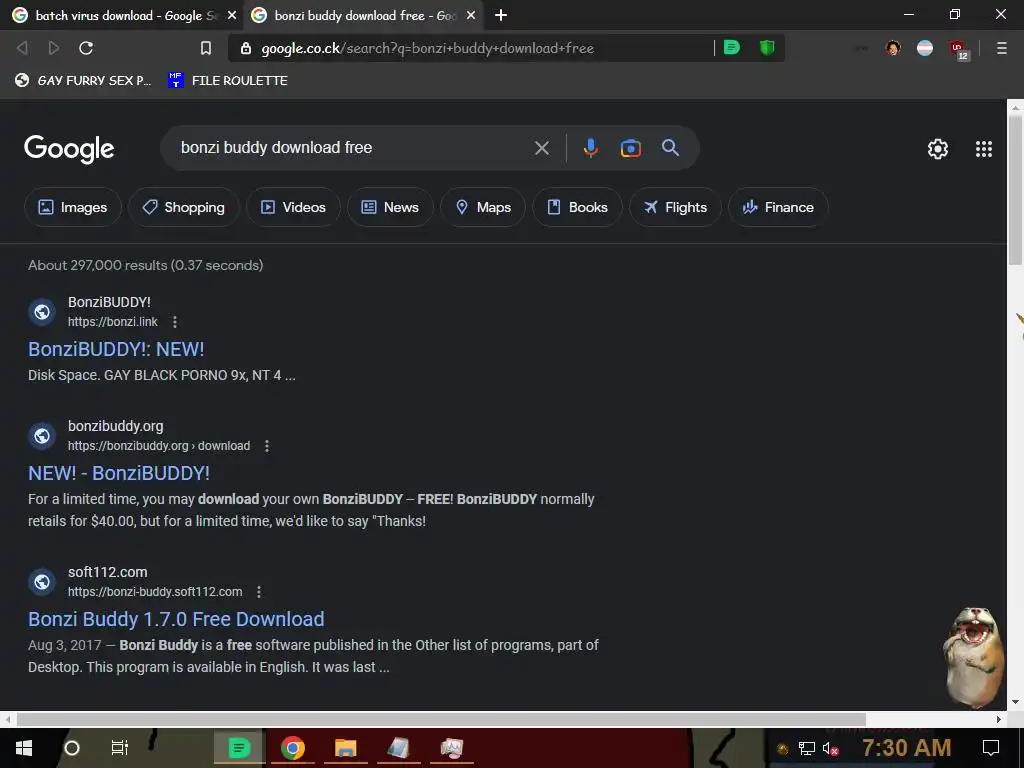The width and height of the screenshot is (1024, 768).
Task: Grab the horizontal page scrollbar thumb
Action: (441, 719)
